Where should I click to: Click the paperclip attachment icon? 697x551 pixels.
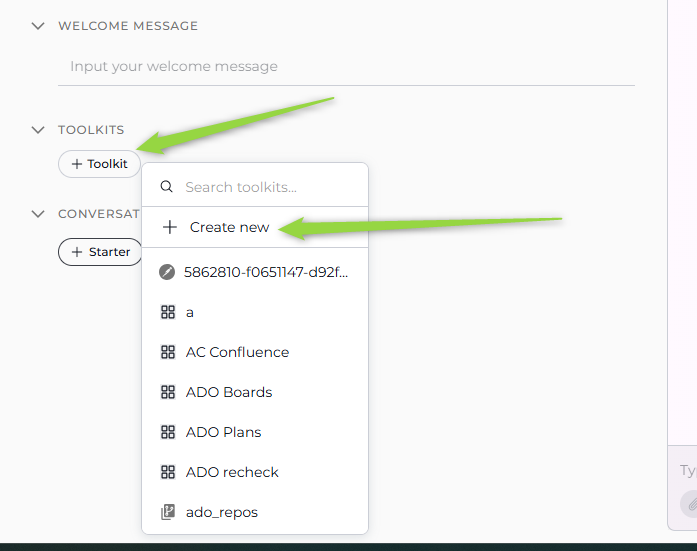[x=692, y=504]
